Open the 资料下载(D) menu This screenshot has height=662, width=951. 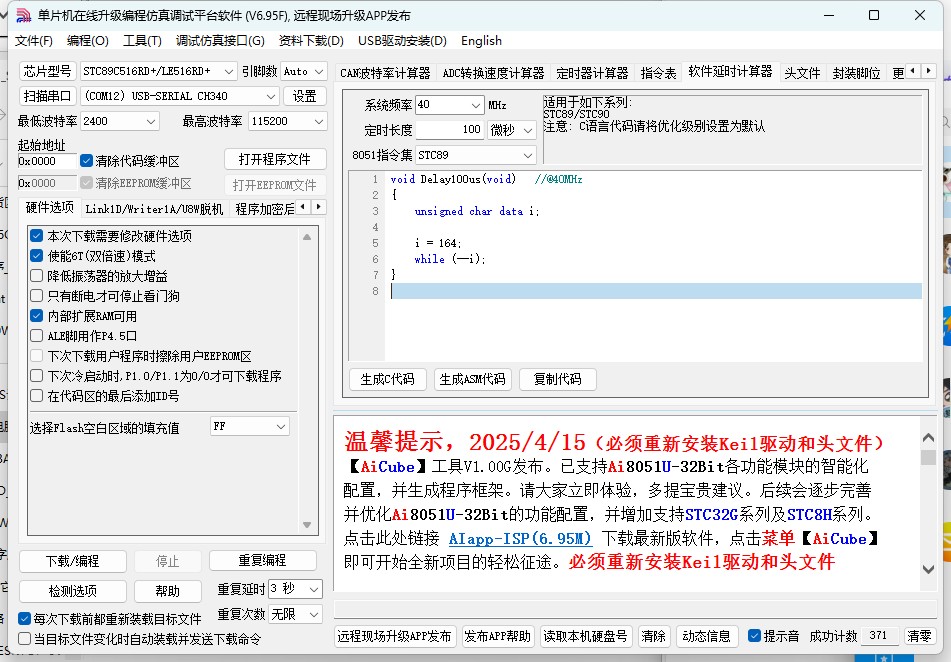point(310,41)
